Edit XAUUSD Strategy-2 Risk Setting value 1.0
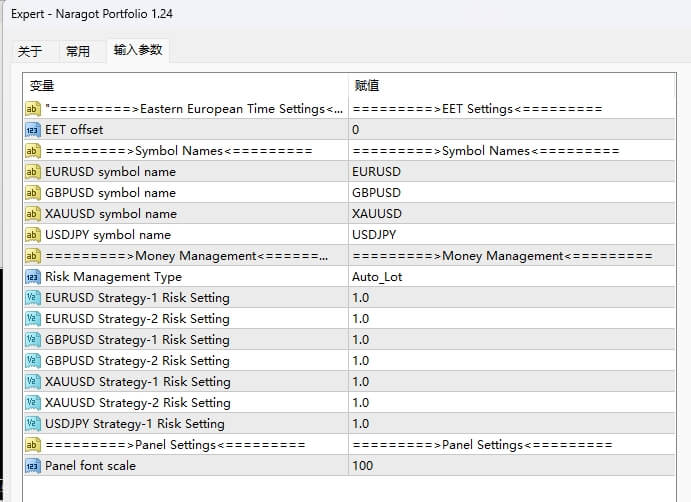 tap(512, 403)
